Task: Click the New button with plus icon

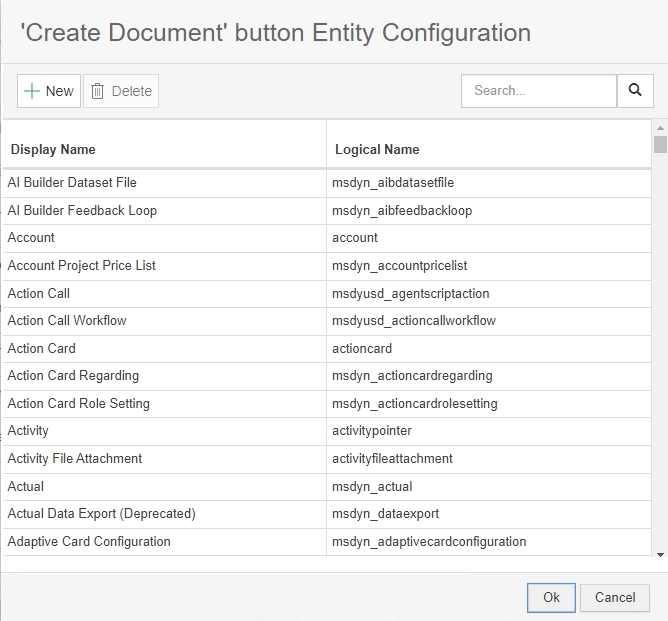Action: click(49, 91)
